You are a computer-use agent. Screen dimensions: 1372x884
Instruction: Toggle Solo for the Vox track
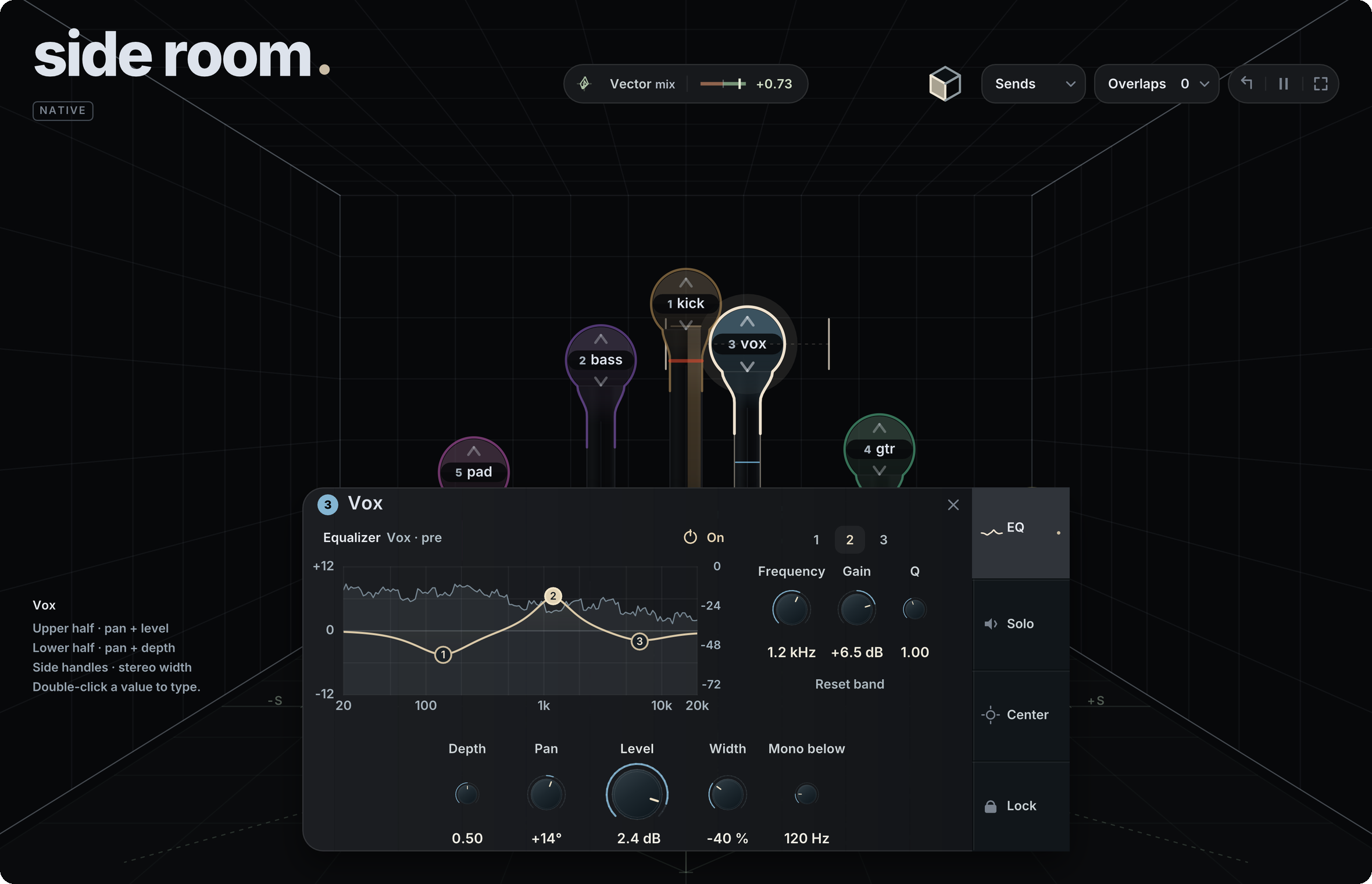(1021, 624)
